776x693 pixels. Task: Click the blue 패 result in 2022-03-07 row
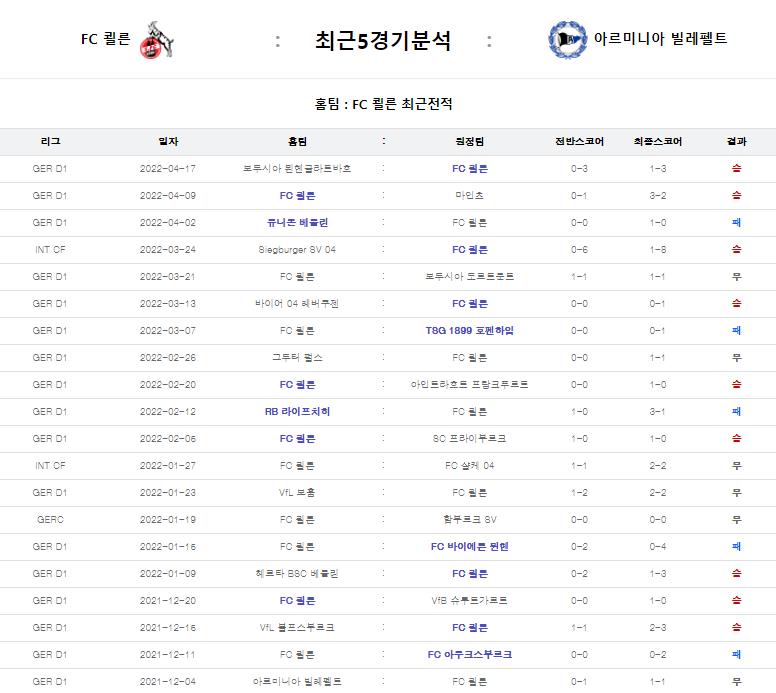(x=736, y=331)
